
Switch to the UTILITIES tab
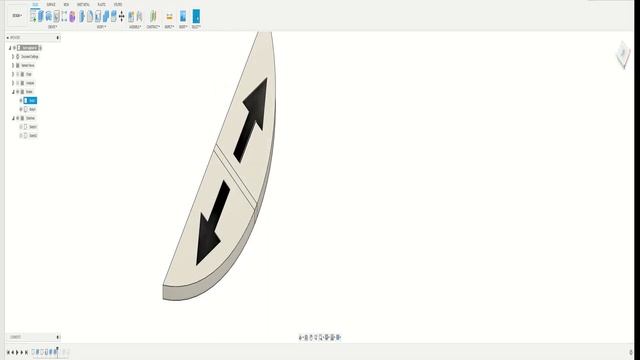[118, 4]
